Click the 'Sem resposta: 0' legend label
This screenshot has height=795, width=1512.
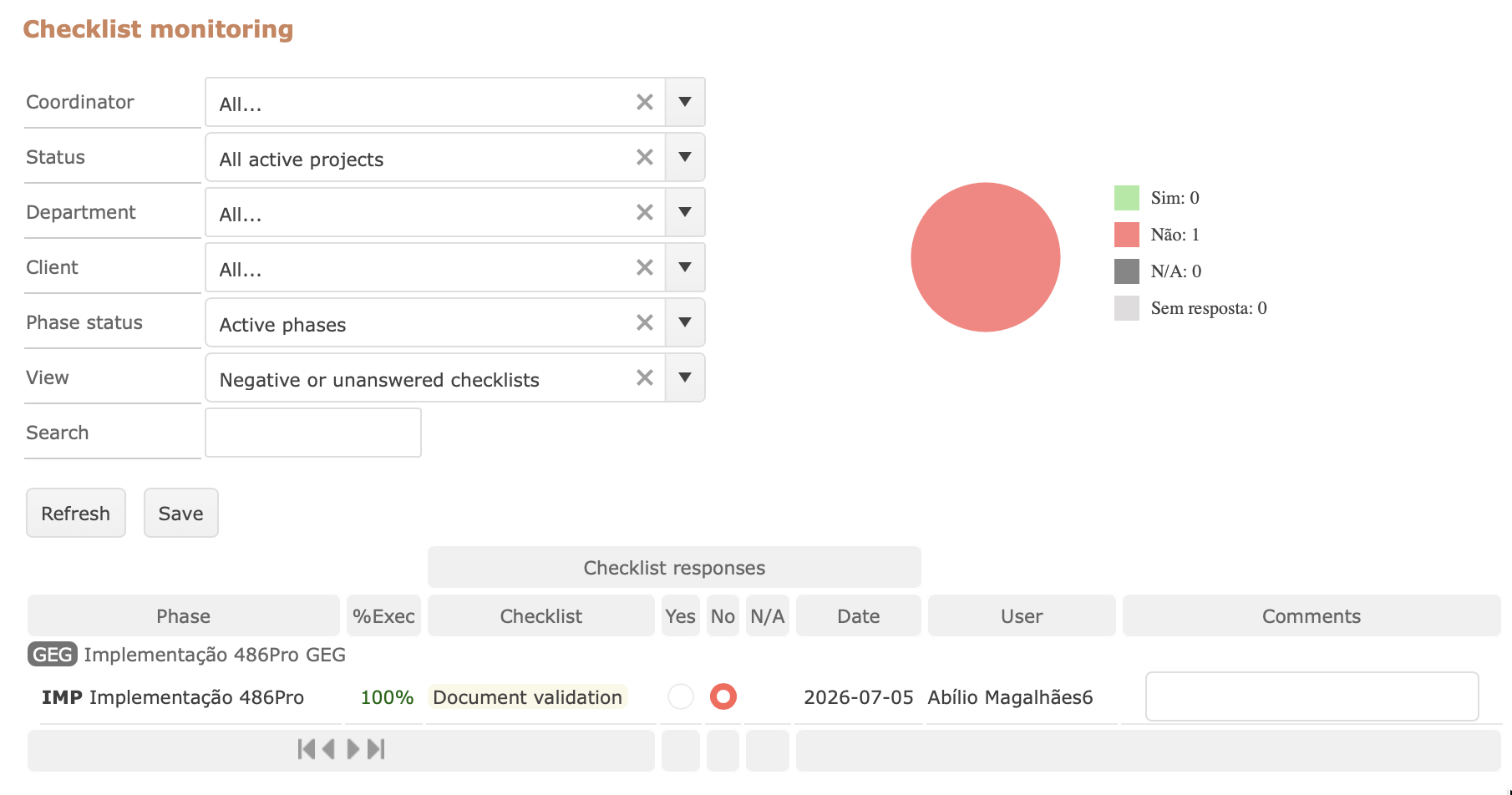(x=1209, y=308)
